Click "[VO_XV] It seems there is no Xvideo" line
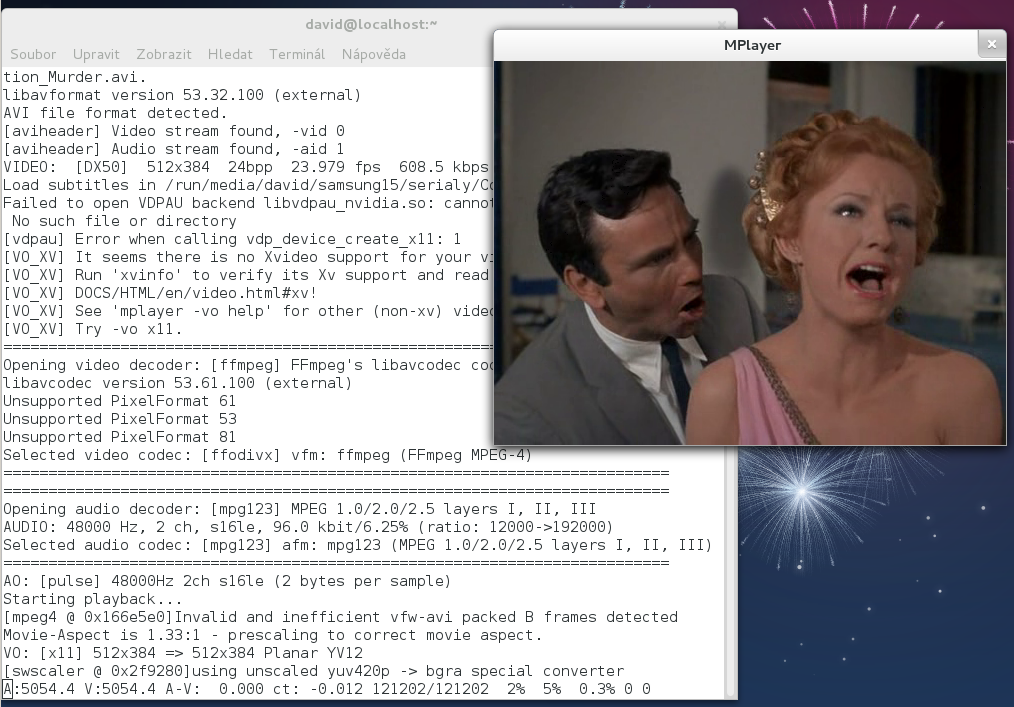The height and width of the screenshot is (707, 1014). click(x=248, y=257)
